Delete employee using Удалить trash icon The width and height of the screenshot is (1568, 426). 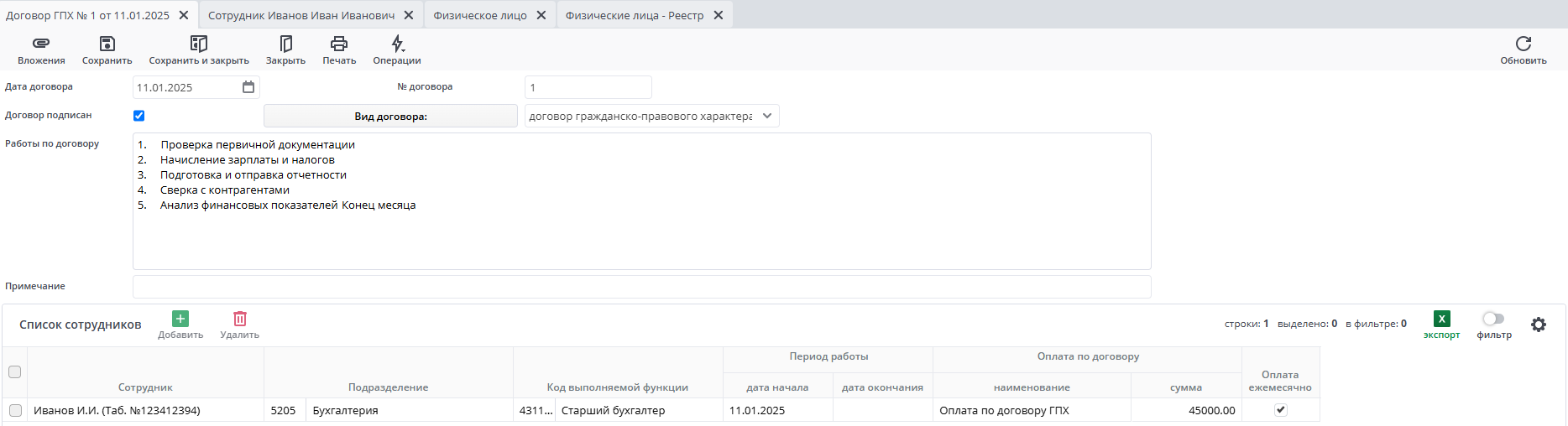[240, 319]
